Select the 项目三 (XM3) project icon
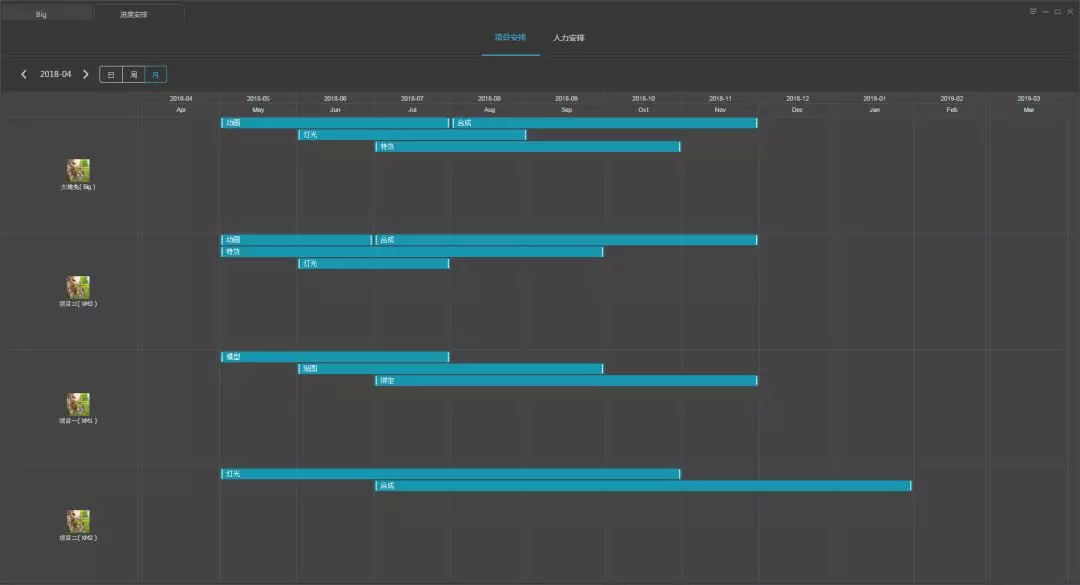This screenshot has height=585, width=1080. pyautogui.click(x=78, y=287)
